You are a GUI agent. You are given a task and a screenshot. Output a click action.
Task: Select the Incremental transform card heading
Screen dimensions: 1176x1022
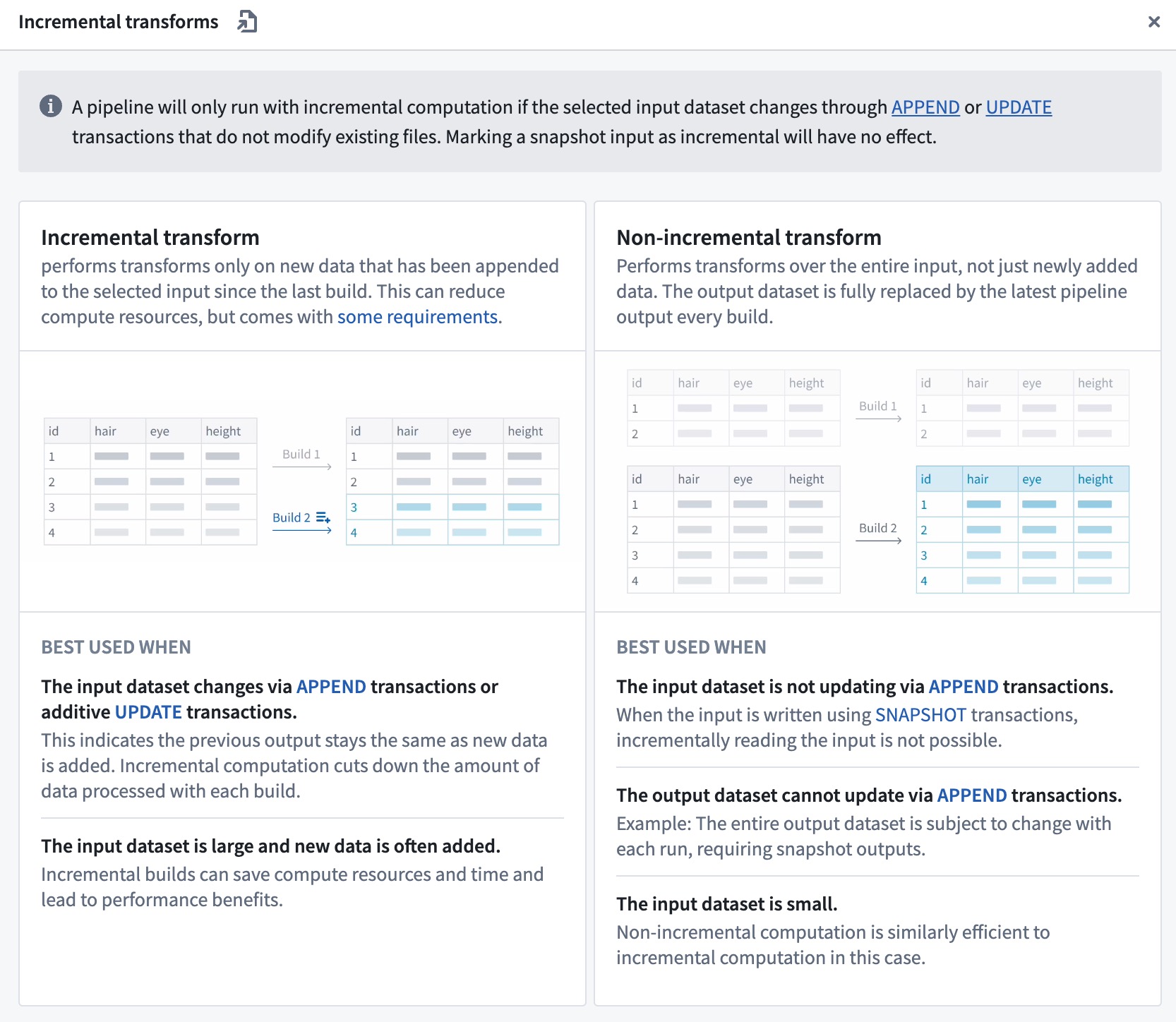pyautogui.click(x=150, y=238)
